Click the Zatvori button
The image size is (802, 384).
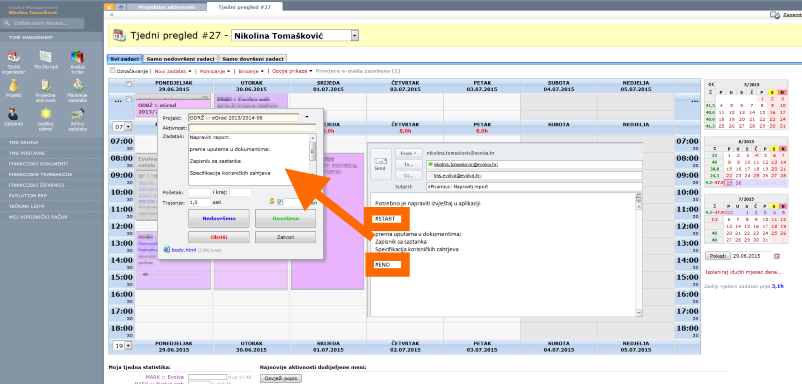[285, 237]
